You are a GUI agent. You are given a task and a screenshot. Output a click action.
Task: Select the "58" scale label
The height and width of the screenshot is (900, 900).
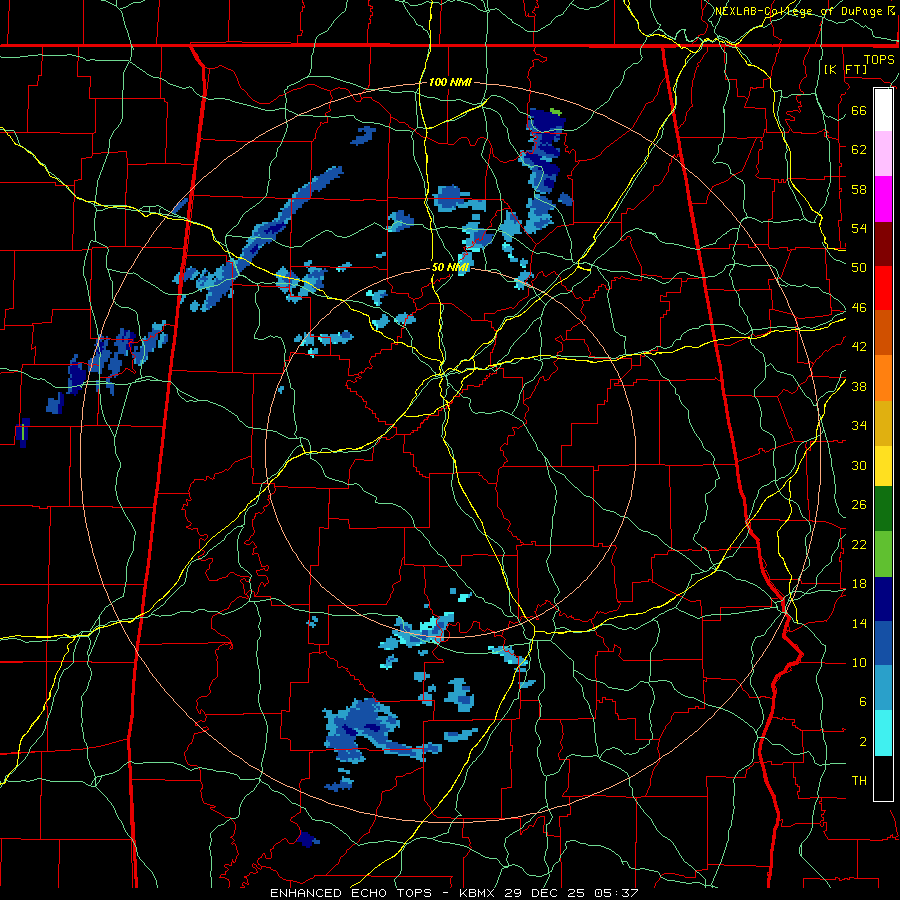click(x=859, y=189)
